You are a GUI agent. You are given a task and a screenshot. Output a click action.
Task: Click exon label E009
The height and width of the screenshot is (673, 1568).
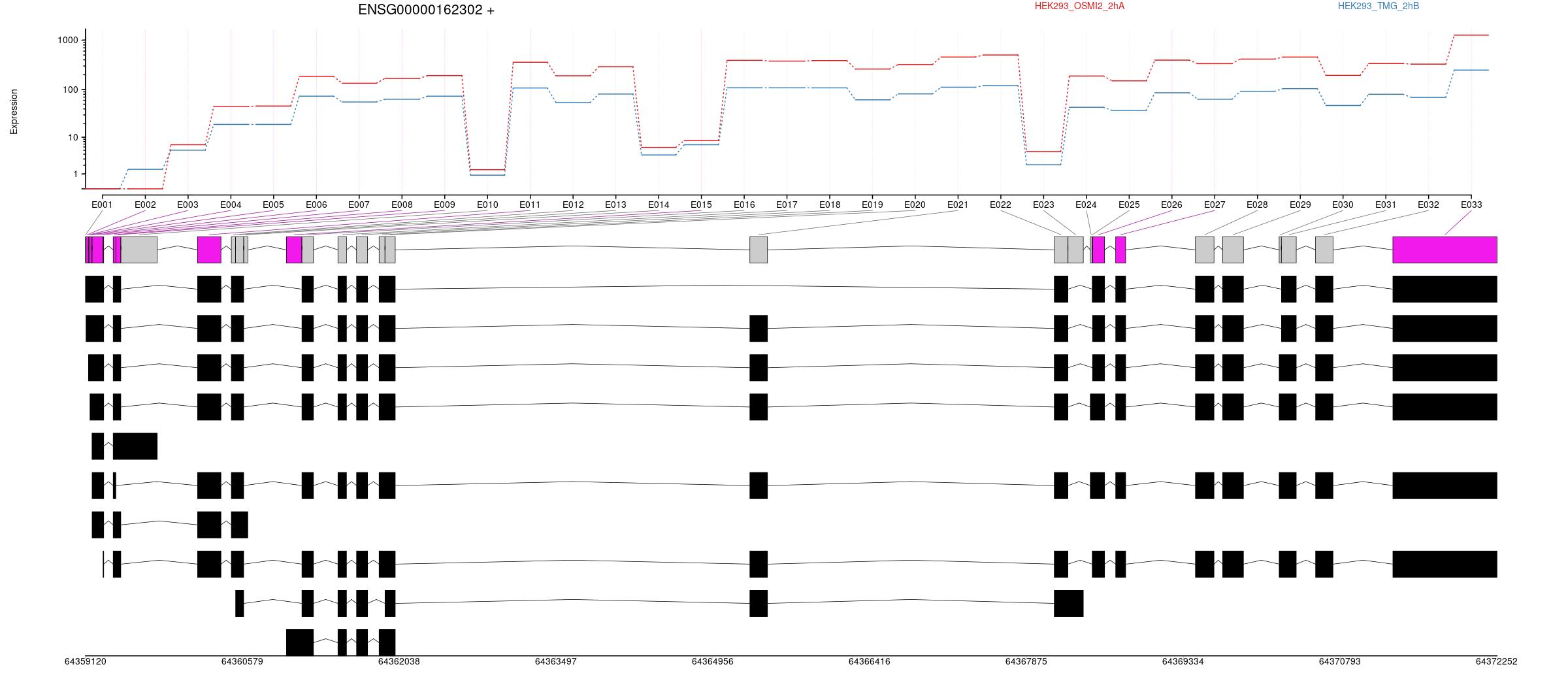pos(444,205)
